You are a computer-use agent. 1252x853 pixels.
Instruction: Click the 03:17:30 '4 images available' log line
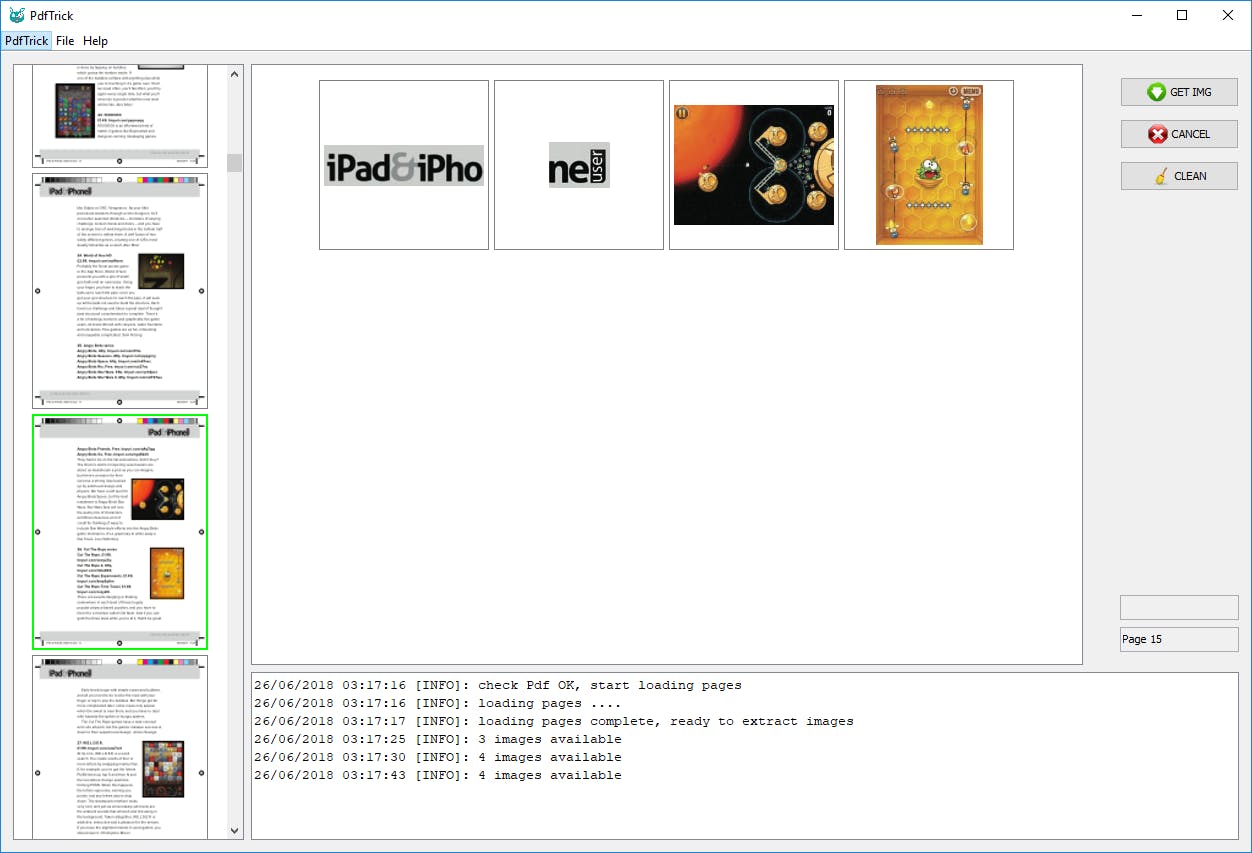coord(437,758)
